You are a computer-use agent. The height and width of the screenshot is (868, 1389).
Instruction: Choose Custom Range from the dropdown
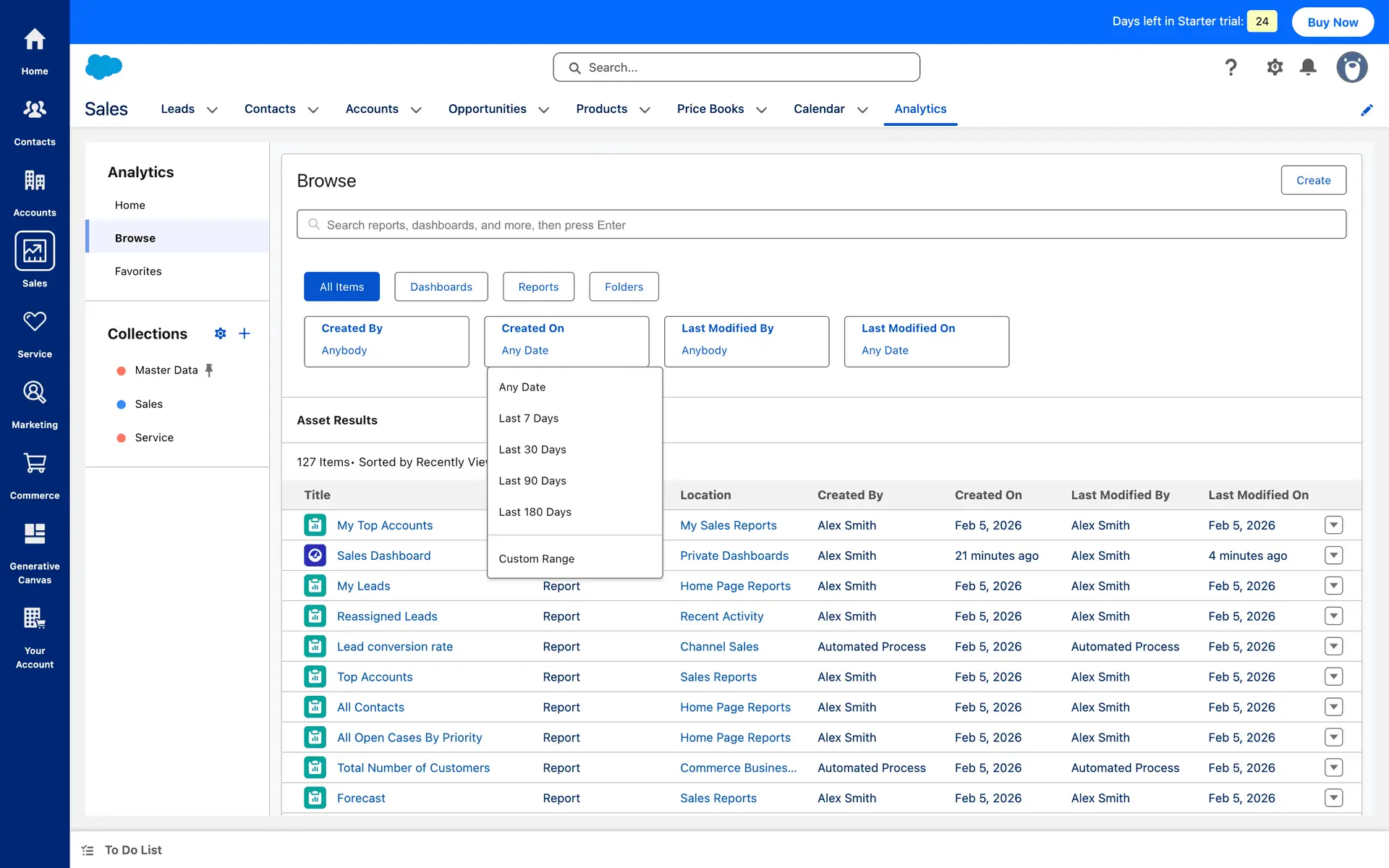point(536,558)
